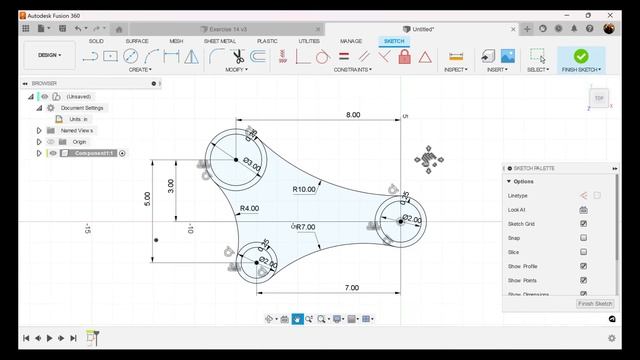
Task: Switch to the SOLID tab
Action: coord(96,41)
